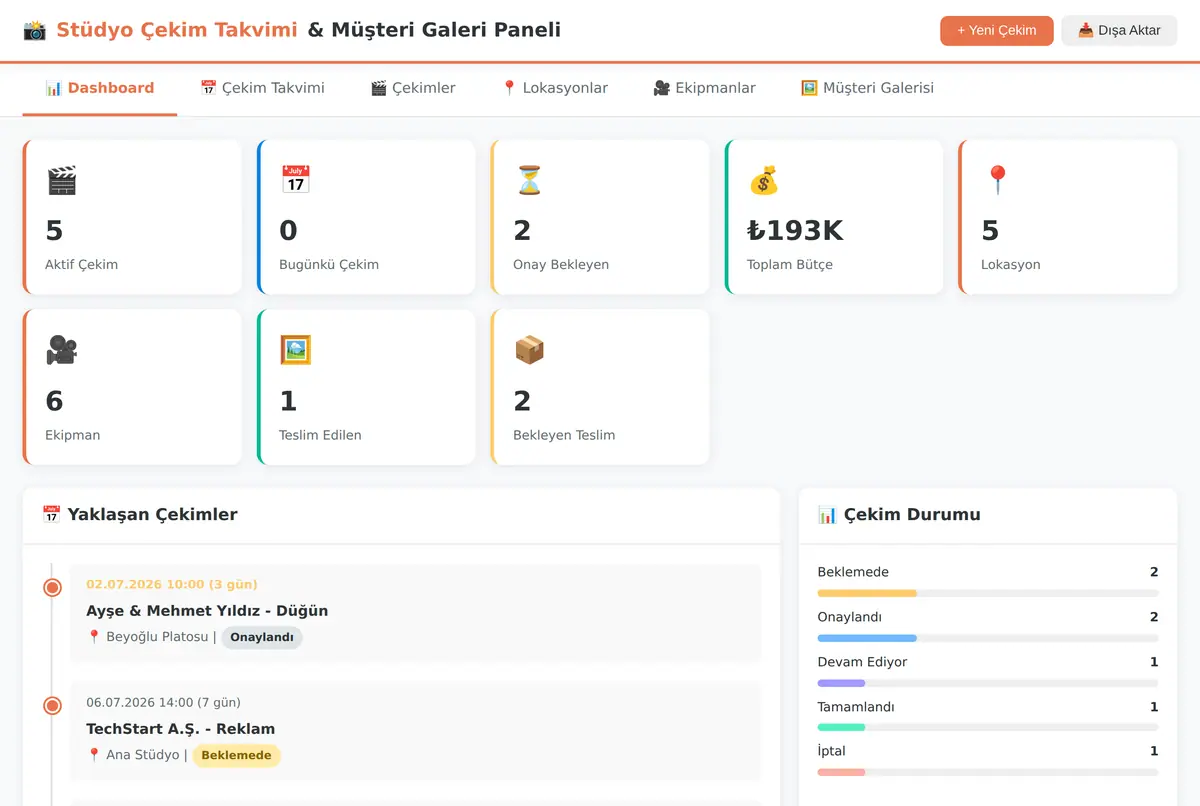Click the package icon on Bekleyen Teslim card
1200x806 pixels.
coord(530,350)
